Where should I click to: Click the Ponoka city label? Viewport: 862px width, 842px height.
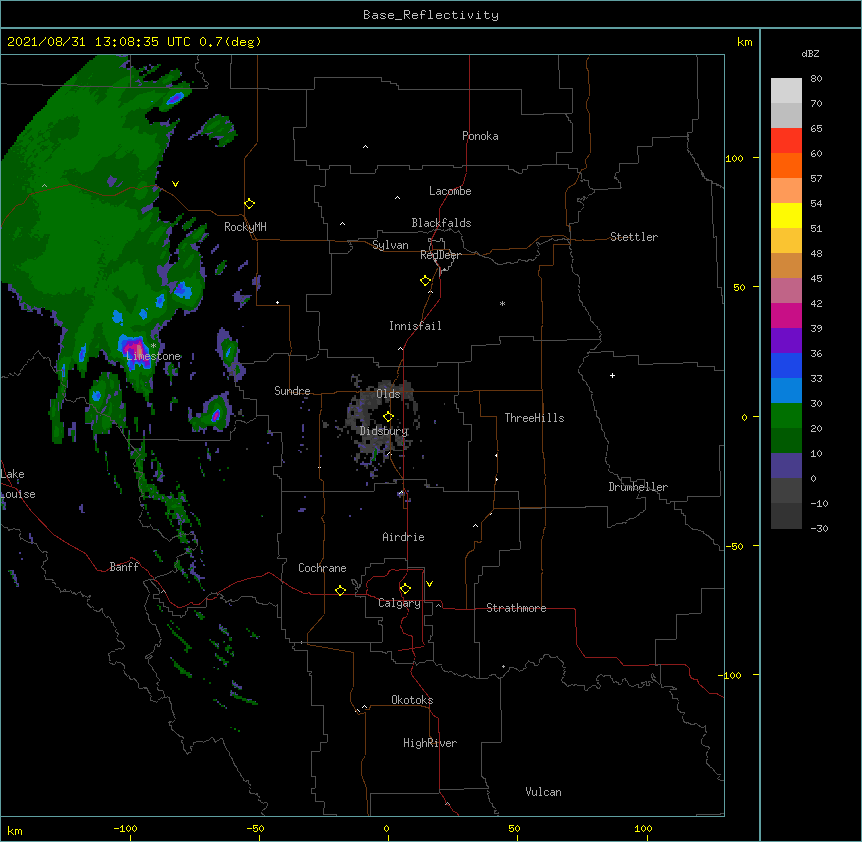pyautogui.click(x=480, y=136)
